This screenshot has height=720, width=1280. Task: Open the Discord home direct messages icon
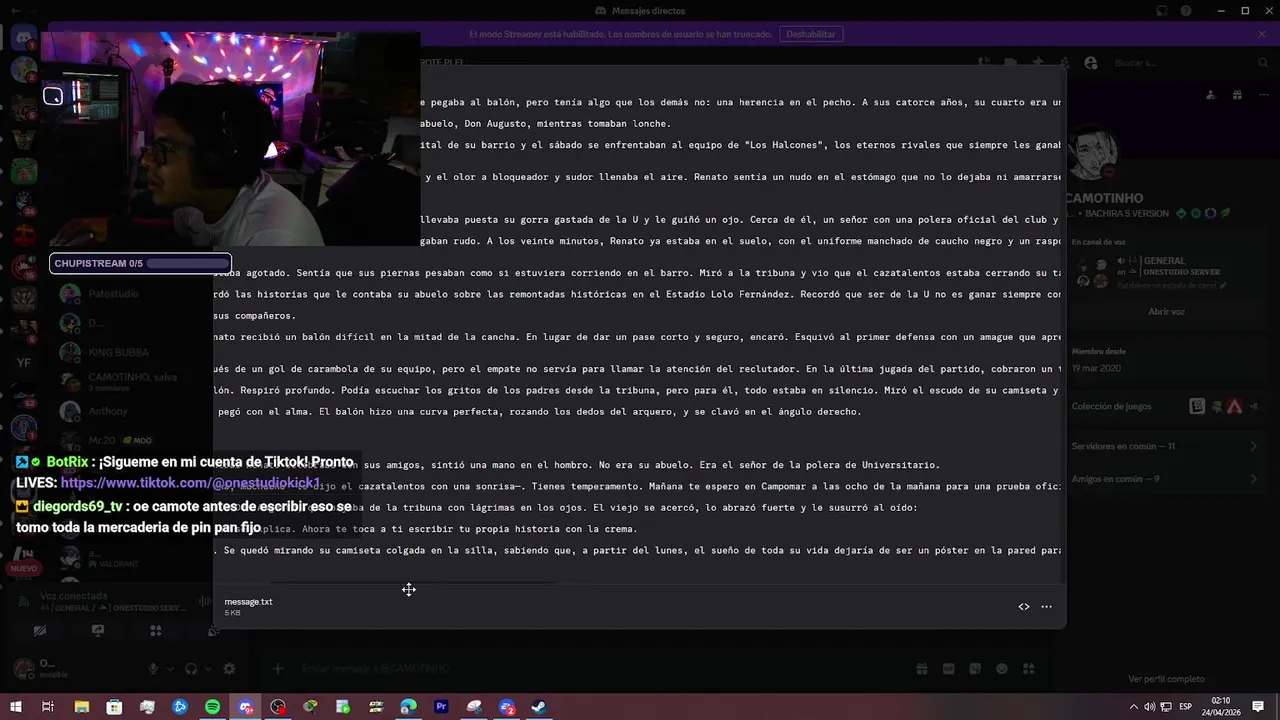[23, 38]
